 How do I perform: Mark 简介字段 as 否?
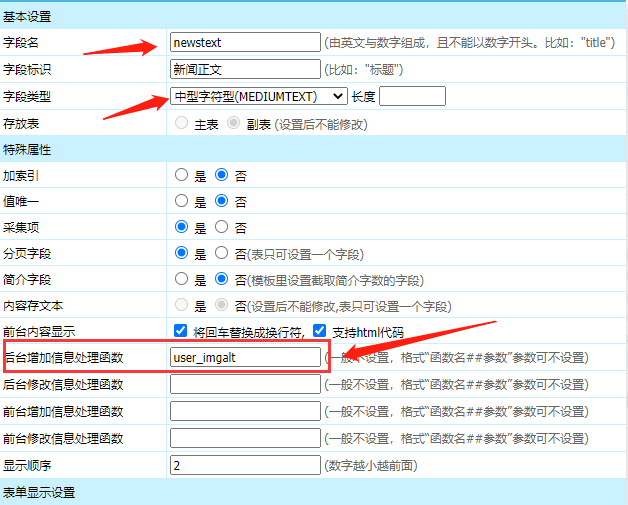221,279
